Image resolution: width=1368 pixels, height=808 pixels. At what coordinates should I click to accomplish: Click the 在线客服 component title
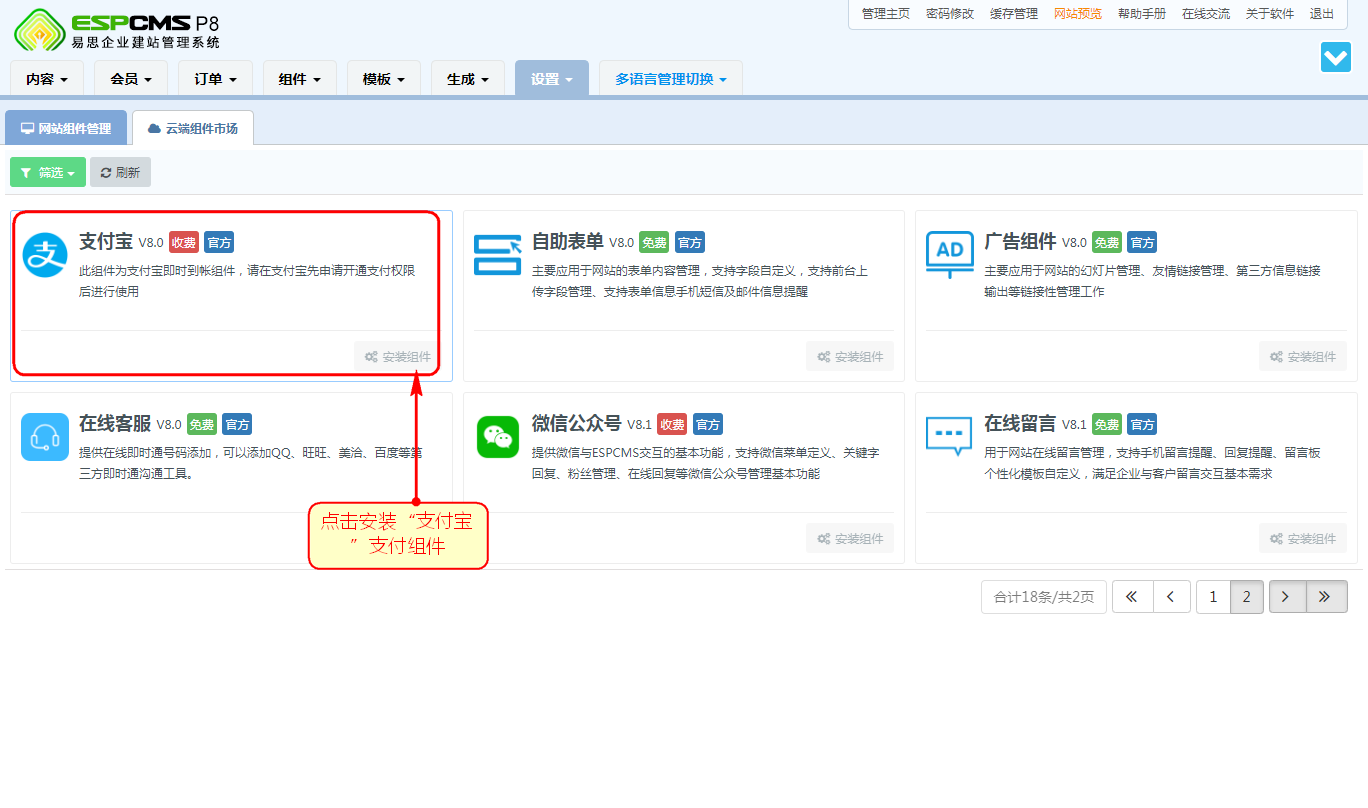click(x=115, y=423)
